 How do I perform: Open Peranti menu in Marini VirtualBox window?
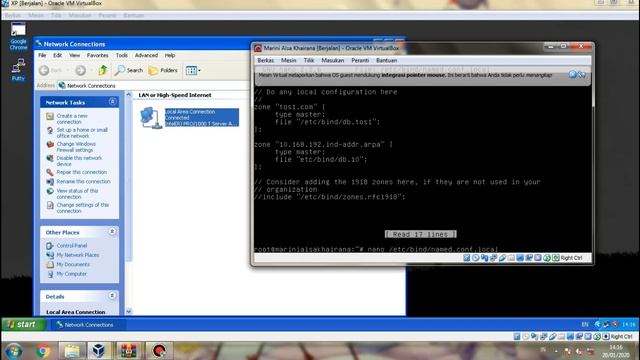point(360,60)
